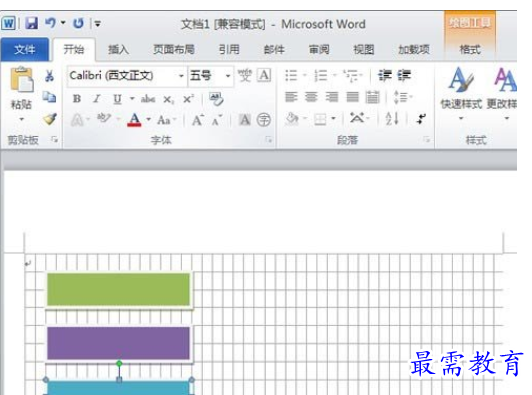The width and height of the screenshot is (532, 395).
Task: Click the Bullets list icon
Action: click(x=291, y=75)
